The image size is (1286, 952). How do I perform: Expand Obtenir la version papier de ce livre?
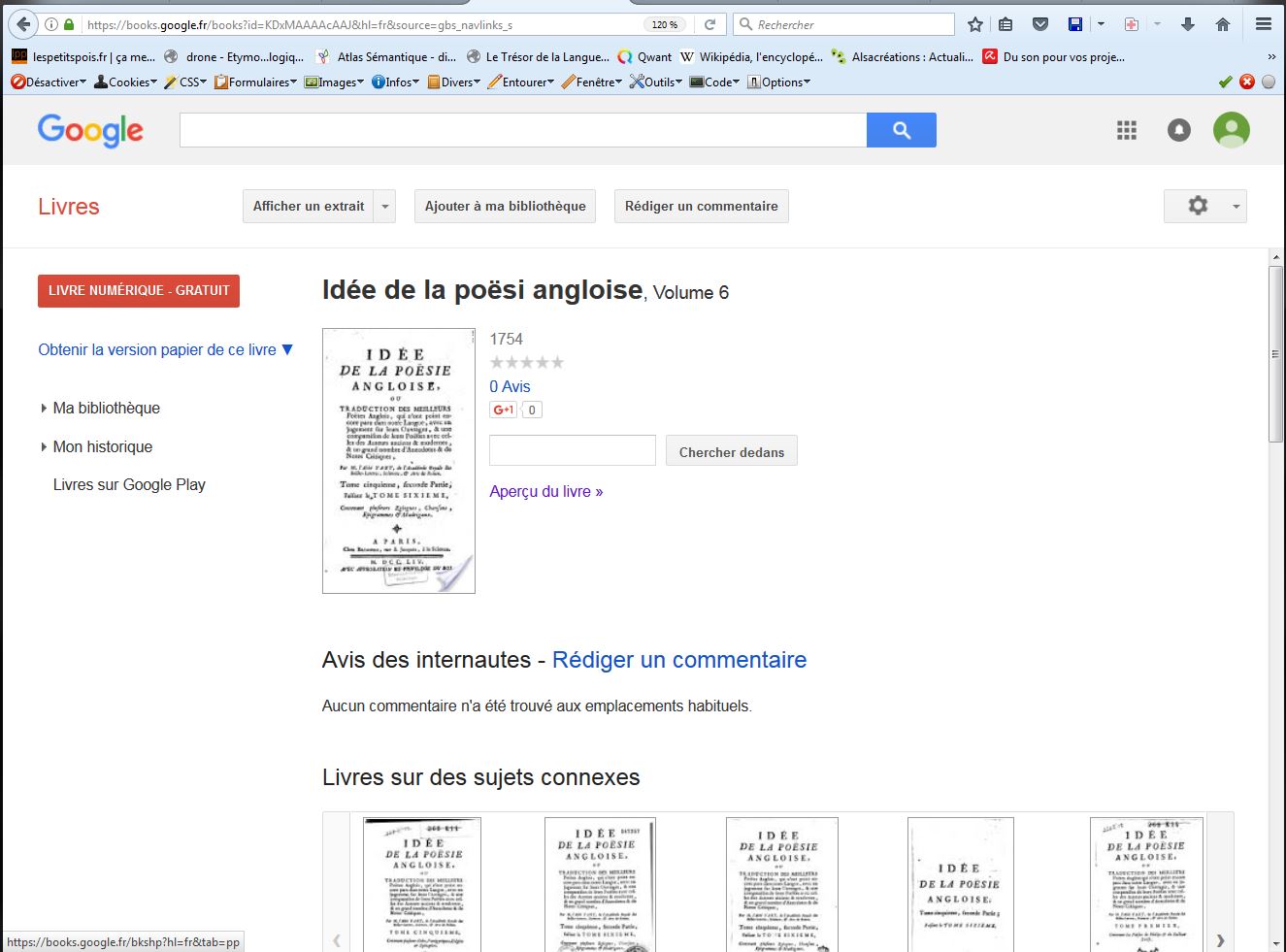tap(165, 349)
